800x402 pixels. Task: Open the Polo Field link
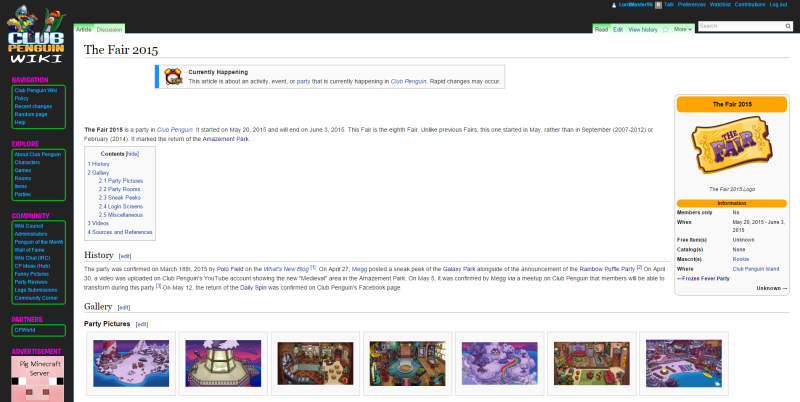(x=228, y=269)
